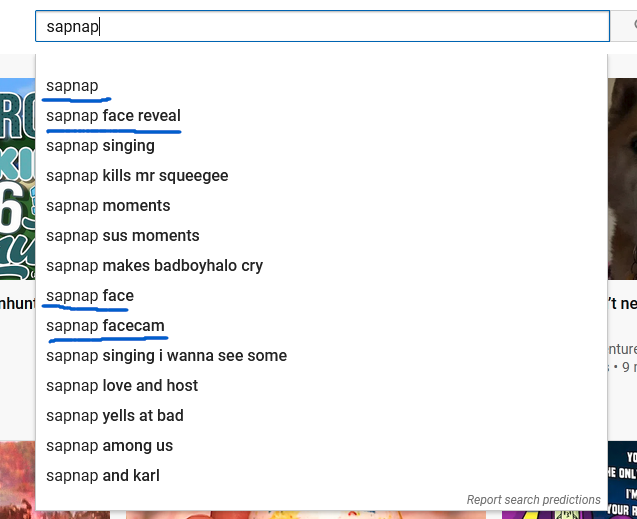Pick 'sapnap love and host' suggestion
The height and width of the screenshot is (519, 637).
tap(321, 386)
